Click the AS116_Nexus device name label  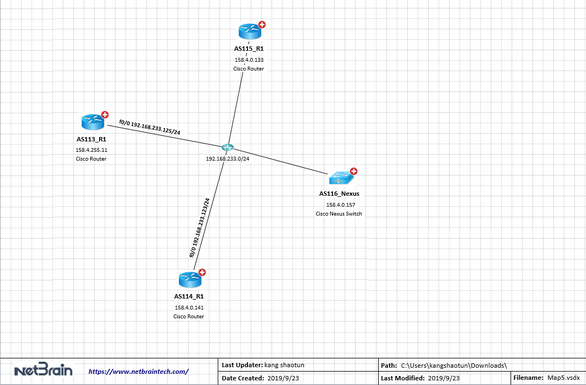tap(339, 194)
